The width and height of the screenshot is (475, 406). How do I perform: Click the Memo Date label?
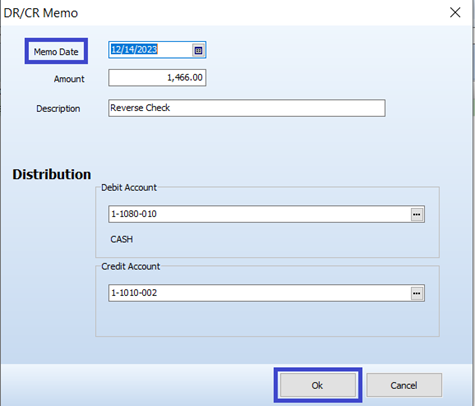coord(56,52)
